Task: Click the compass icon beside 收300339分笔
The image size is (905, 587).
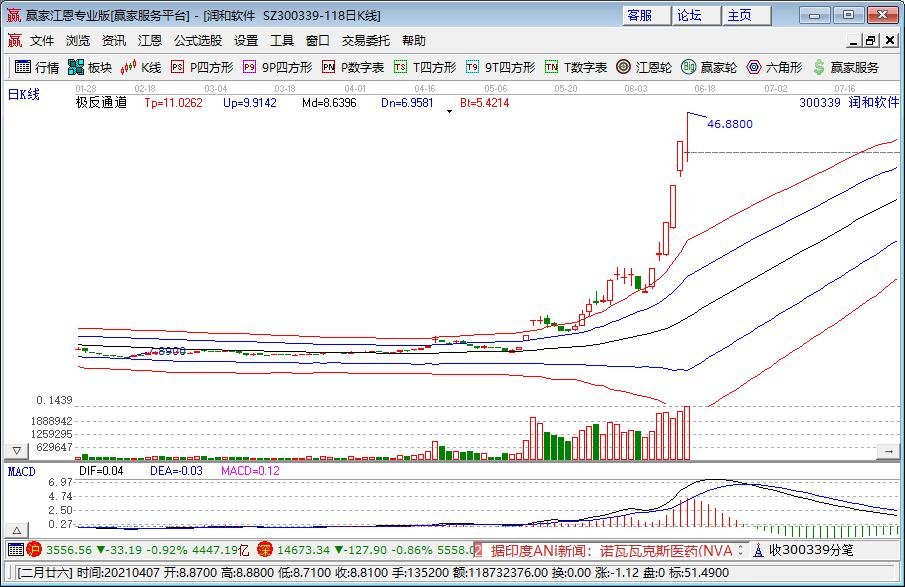Action: coord(758,550)
